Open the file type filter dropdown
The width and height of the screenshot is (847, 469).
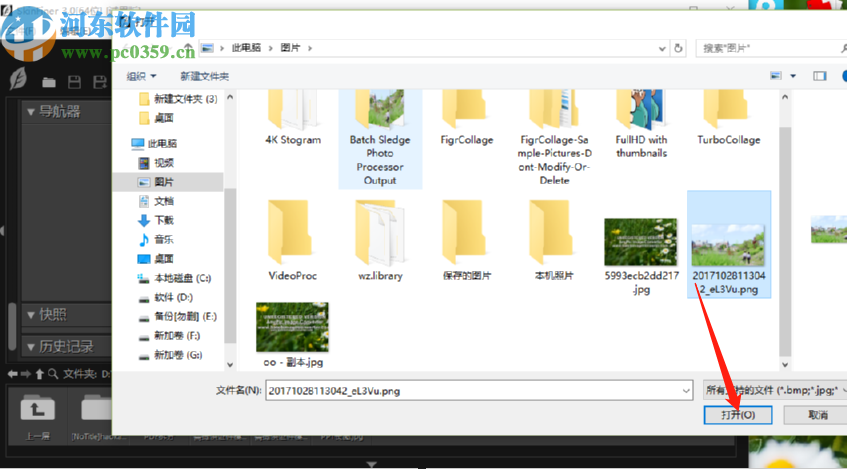click(776, 390)
